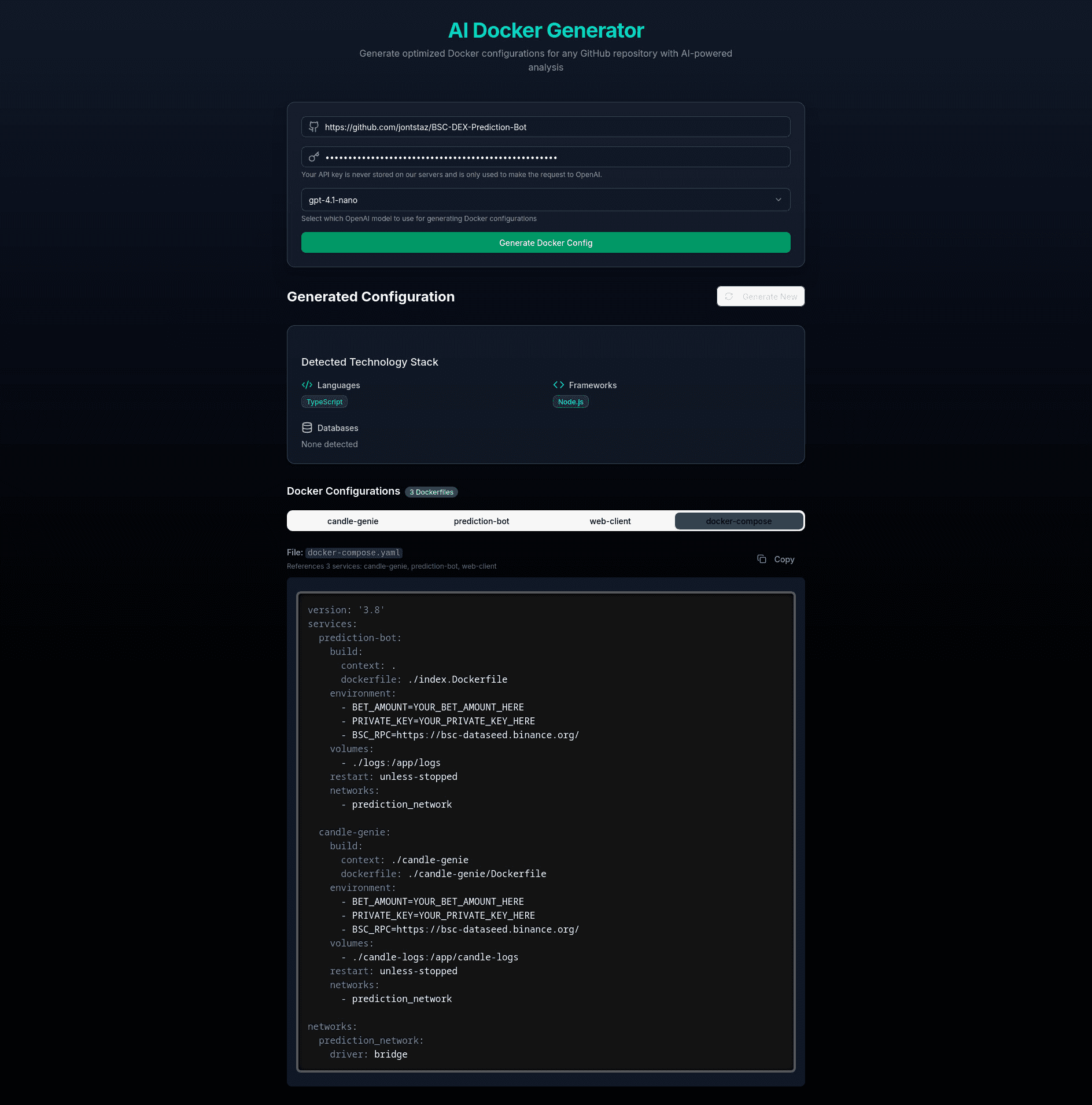Click the AI Docker Generator title
Screen dimensions: 1092x1105
545,31
